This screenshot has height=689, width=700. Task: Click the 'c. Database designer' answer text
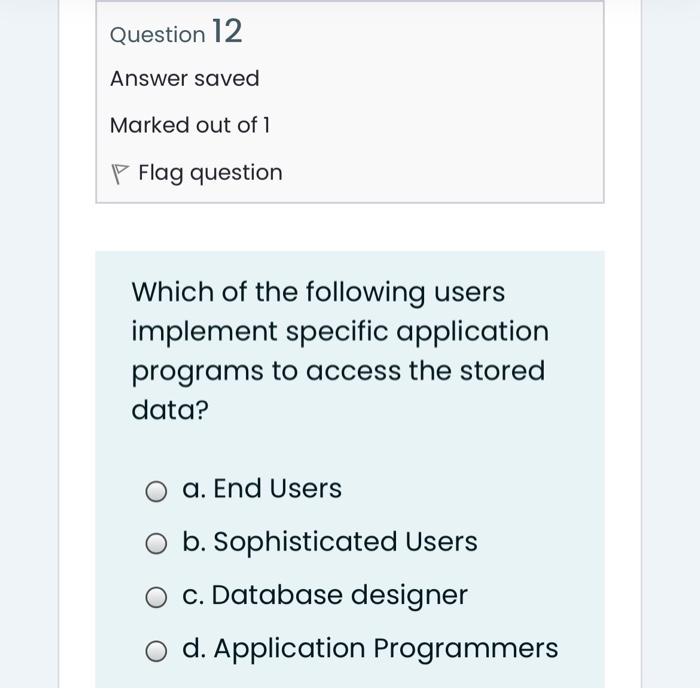point(325,595)
